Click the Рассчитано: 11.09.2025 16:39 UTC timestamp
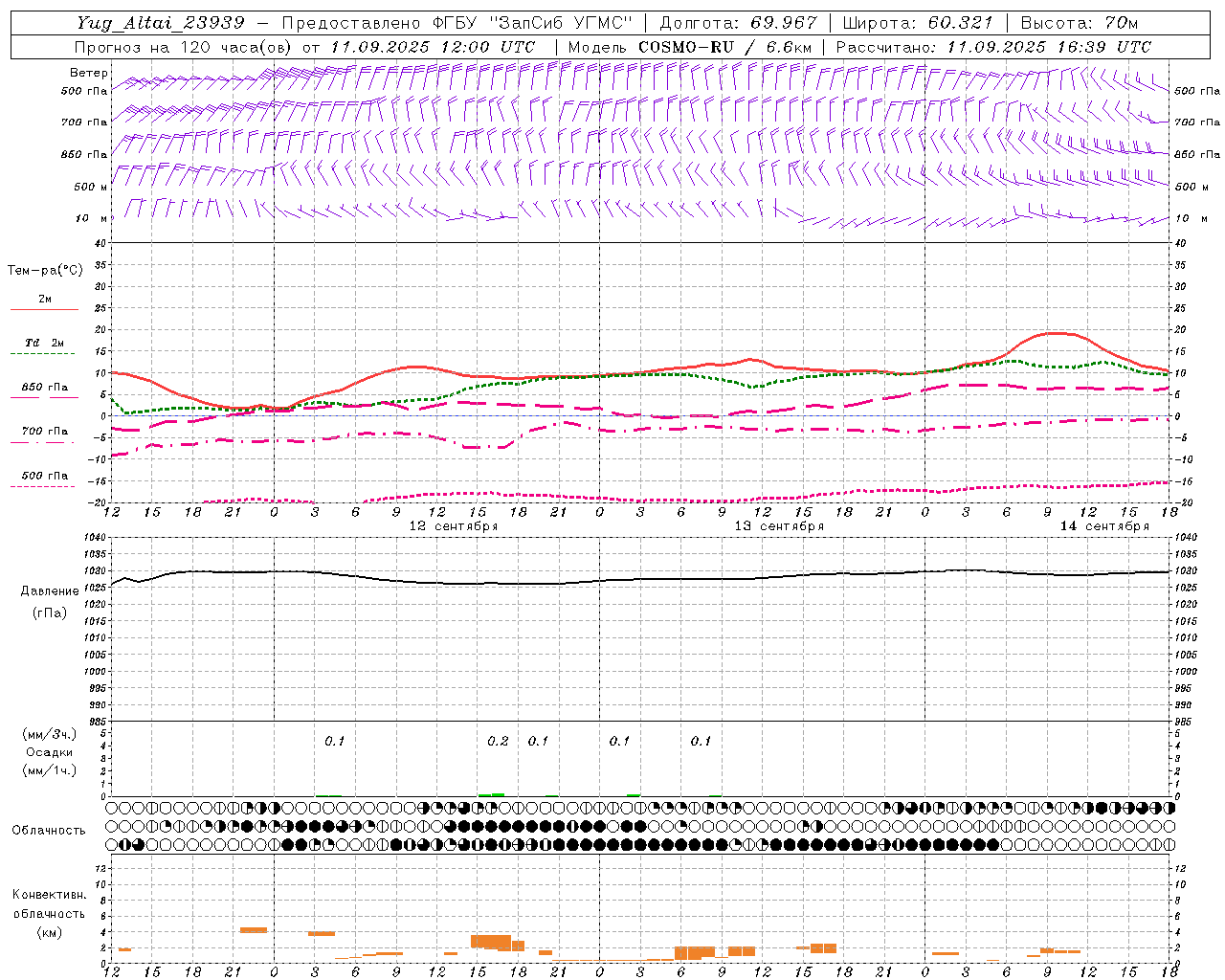The width and height of the screenshot is (1225, 980). 993,46
